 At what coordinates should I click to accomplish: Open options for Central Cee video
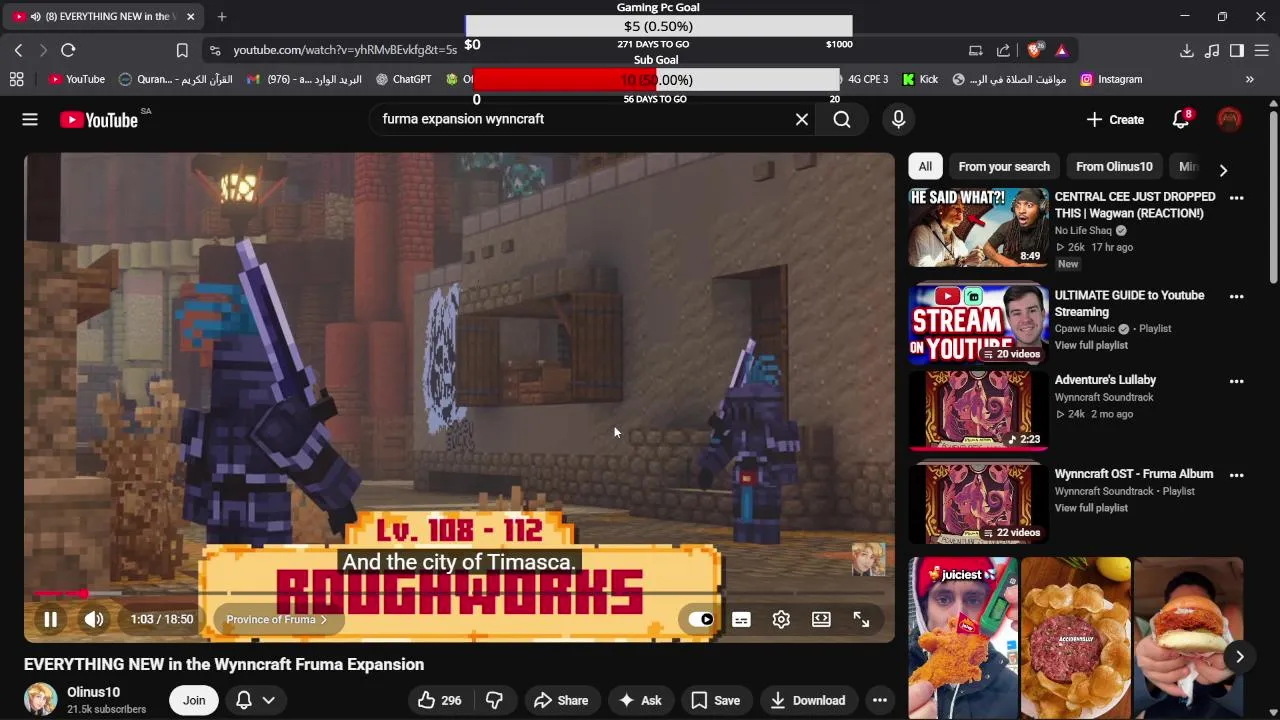(1236, 198)
